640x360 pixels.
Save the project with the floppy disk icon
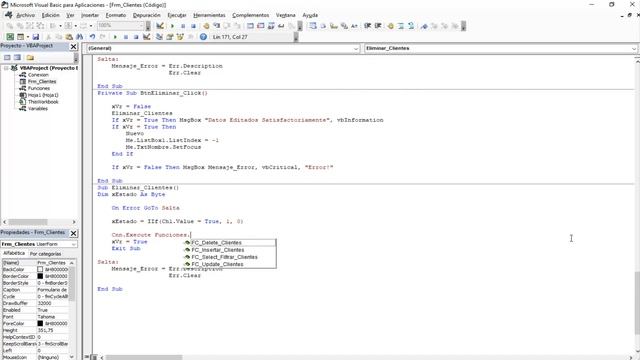[36, 37]
